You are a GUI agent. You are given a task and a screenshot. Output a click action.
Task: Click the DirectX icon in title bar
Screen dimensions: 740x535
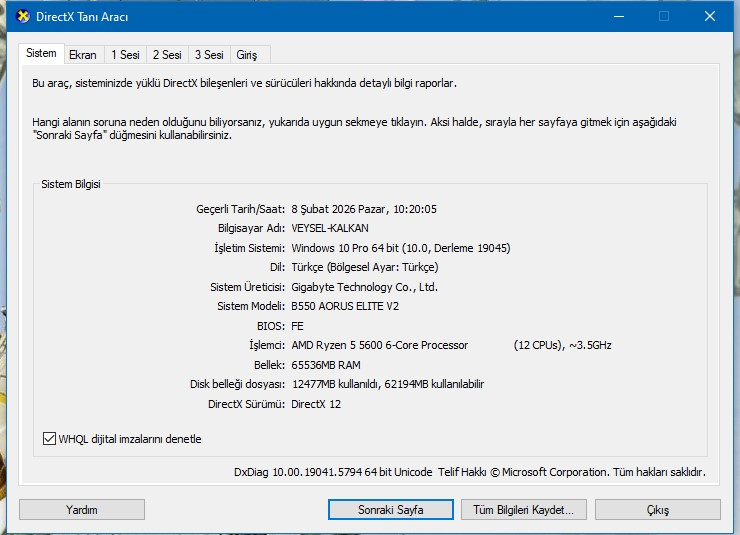(22, 17)
